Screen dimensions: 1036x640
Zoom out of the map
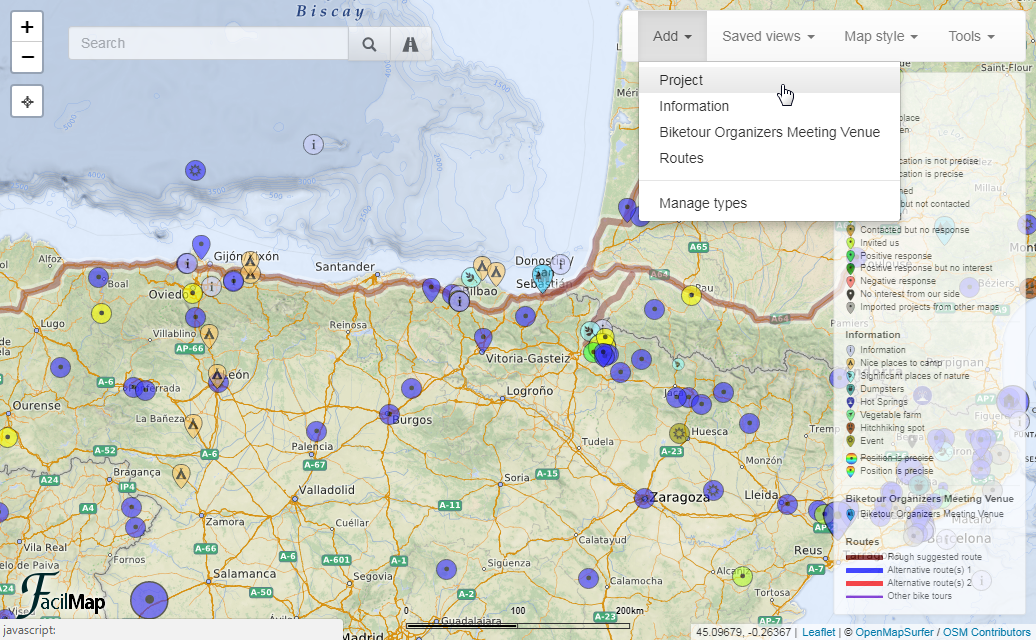pyautogui.click(x=27, y=57)
